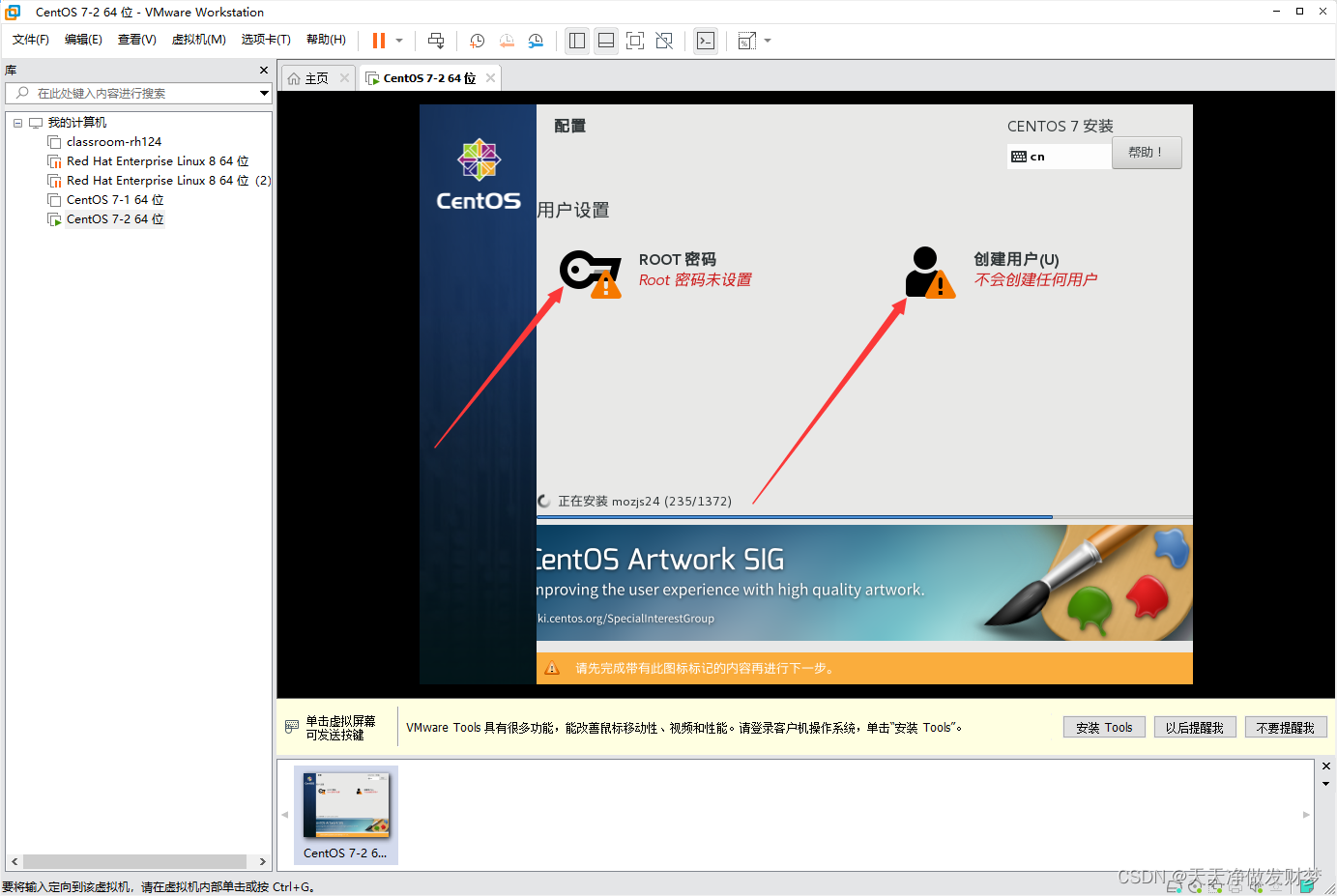Click the CentOS logo in the installer
Image resolution: width=1337 pixels, height=896 pixels.
[x=479, y=175]
